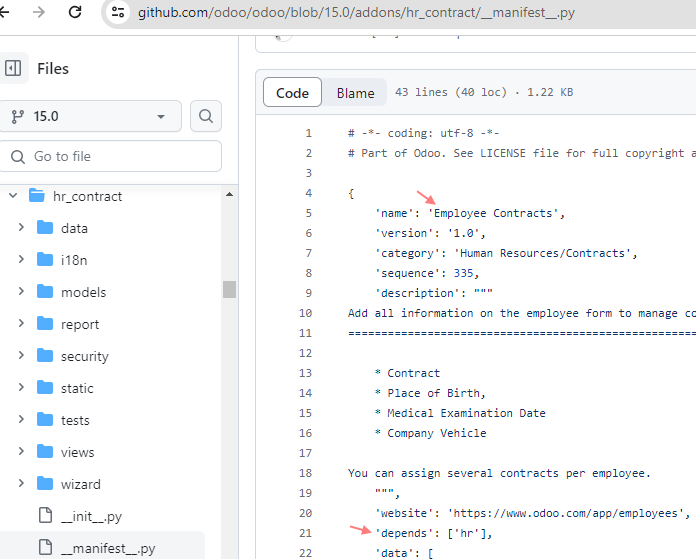Expand the views folder chevron
696x559 pixels.
21,452
